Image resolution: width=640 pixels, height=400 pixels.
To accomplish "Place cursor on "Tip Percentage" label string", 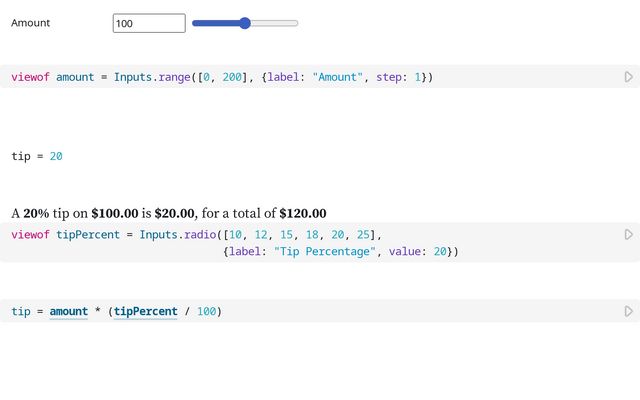I will [x=325, y=252].
